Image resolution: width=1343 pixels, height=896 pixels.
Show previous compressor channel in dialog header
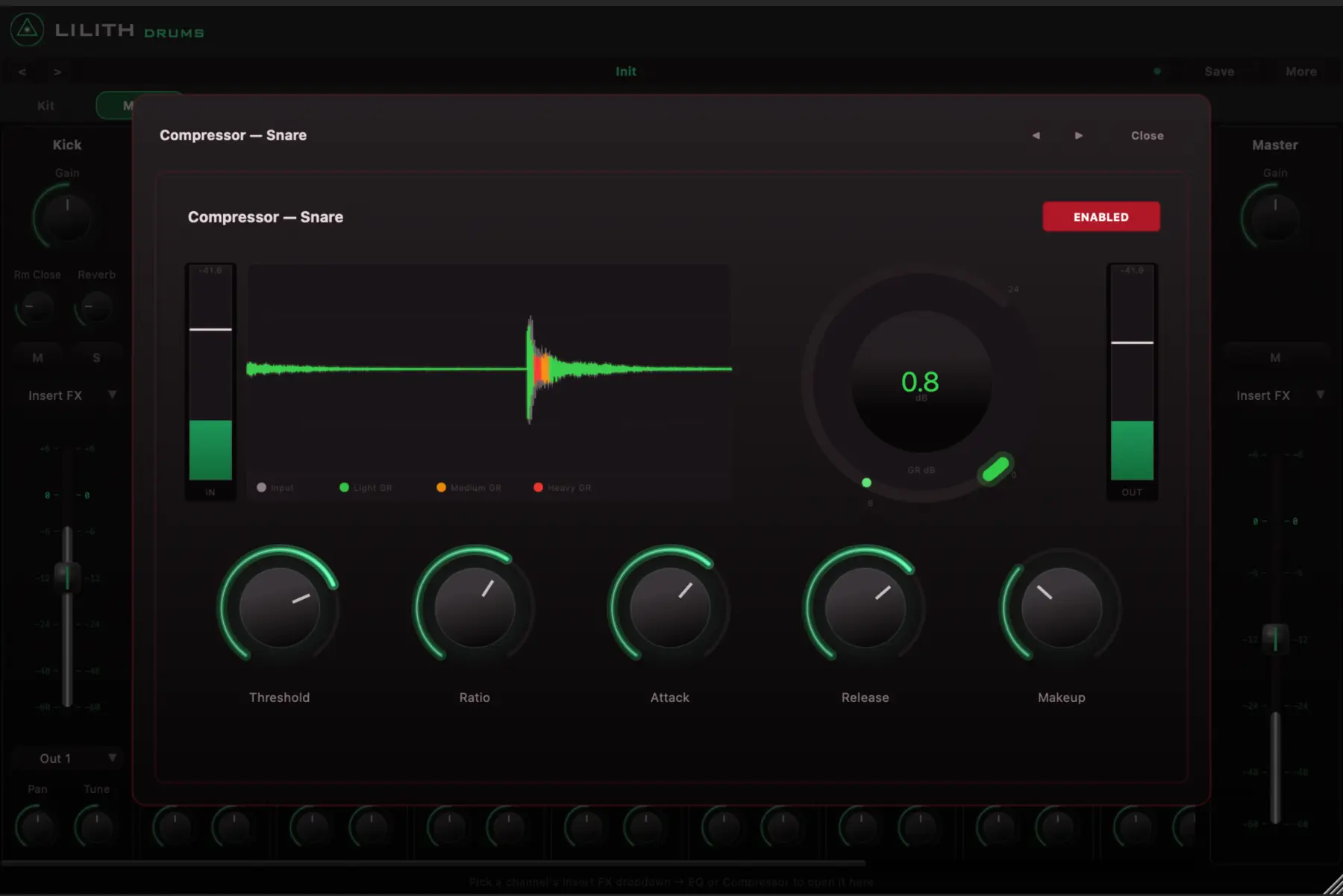[x=1036, y=135]
